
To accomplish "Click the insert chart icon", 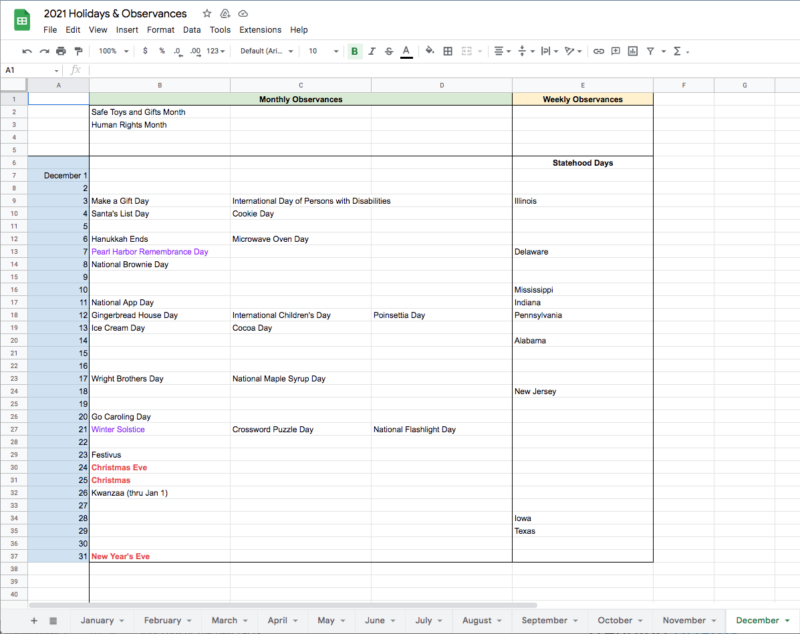I will coord(633,51).
